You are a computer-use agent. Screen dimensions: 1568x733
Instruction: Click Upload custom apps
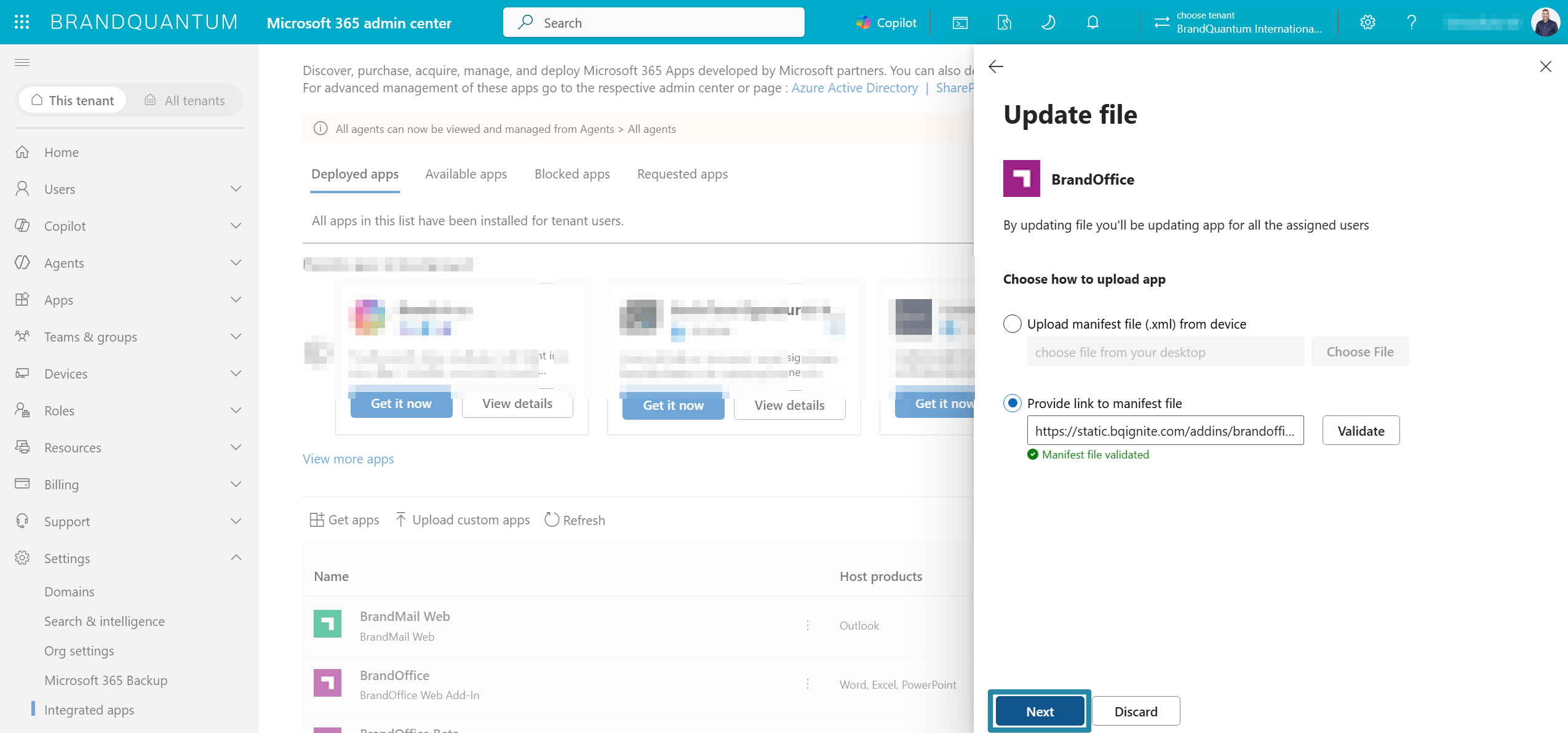(x=463, y=520)
